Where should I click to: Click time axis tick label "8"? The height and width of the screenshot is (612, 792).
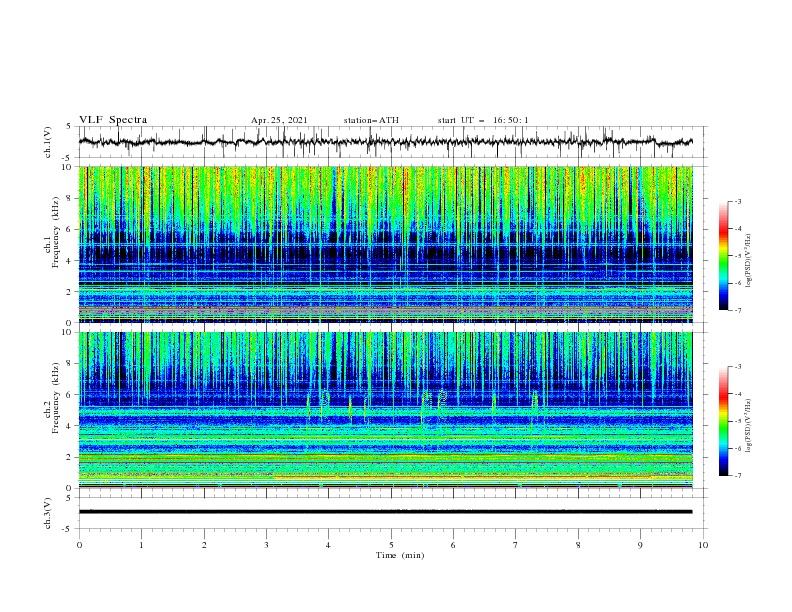[x=578, y=545]
